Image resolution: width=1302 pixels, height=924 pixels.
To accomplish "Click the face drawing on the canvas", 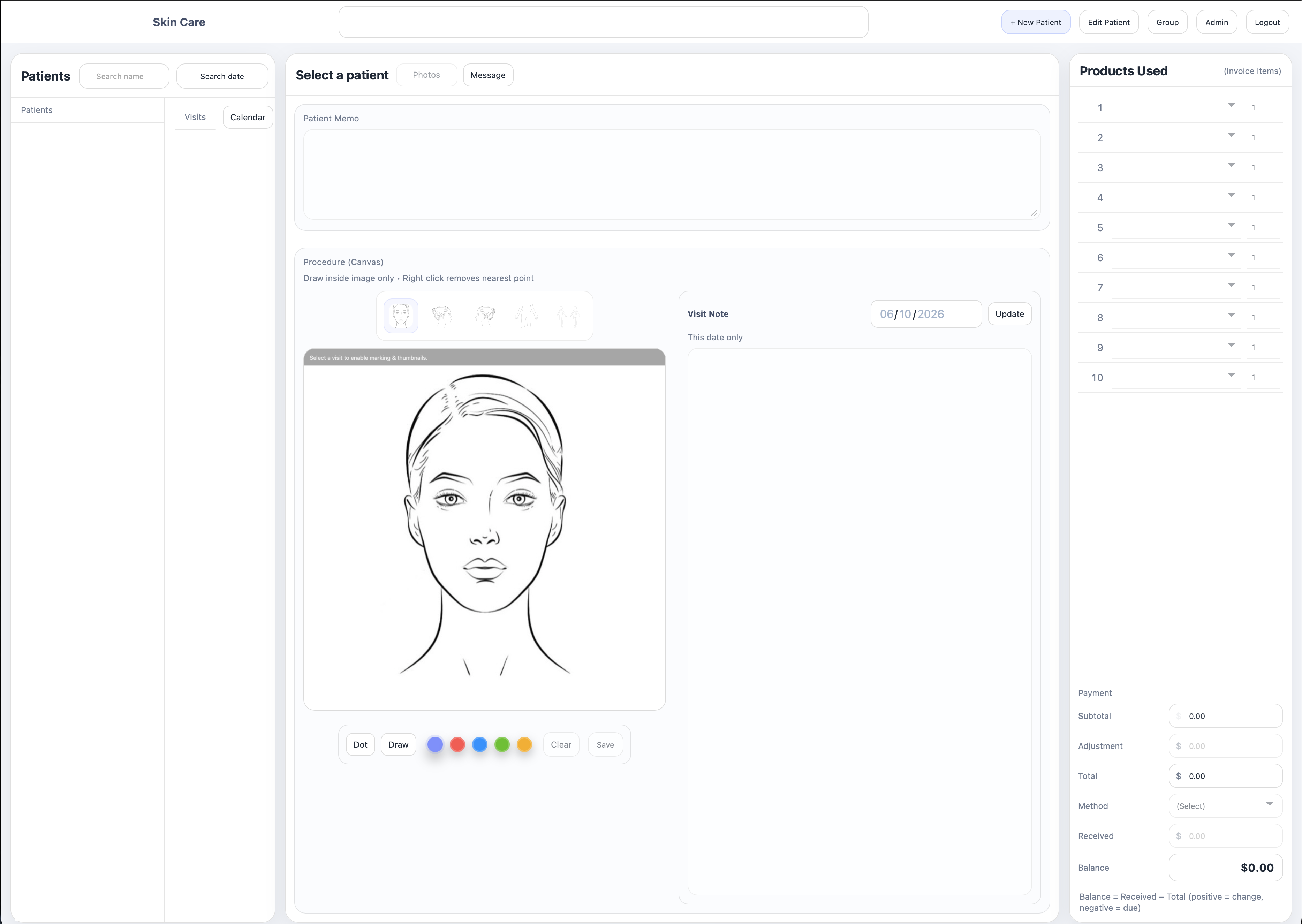I will 485,524.
